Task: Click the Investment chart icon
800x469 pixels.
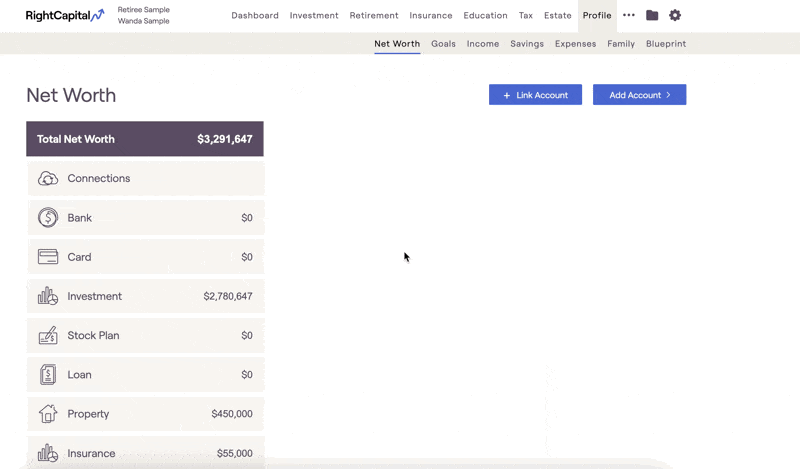Action: (x=48, y=296)
